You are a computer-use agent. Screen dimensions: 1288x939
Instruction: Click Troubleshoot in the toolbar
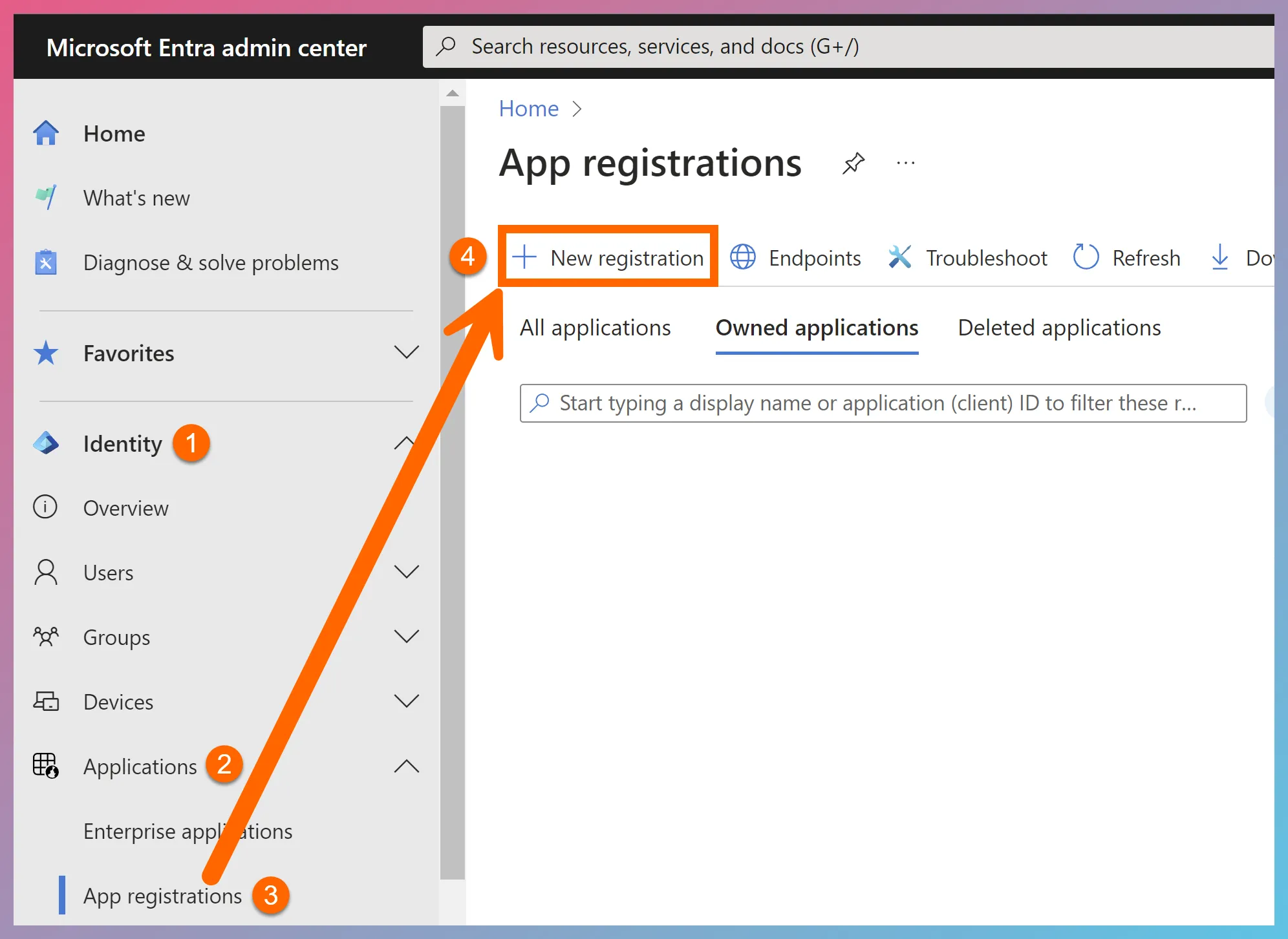(986, 257)
